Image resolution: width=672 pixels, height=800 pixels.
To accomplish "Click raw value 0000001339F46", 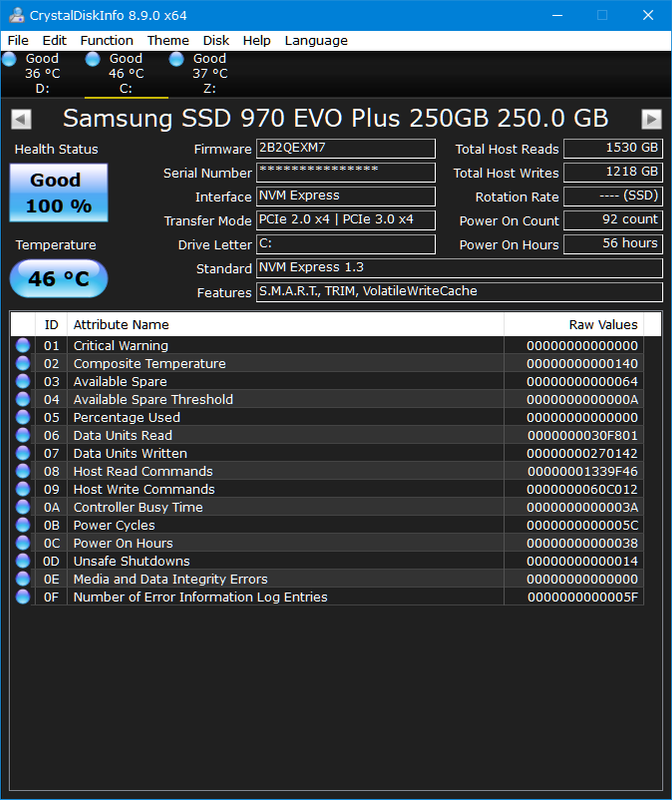I will tap(582, 471).
